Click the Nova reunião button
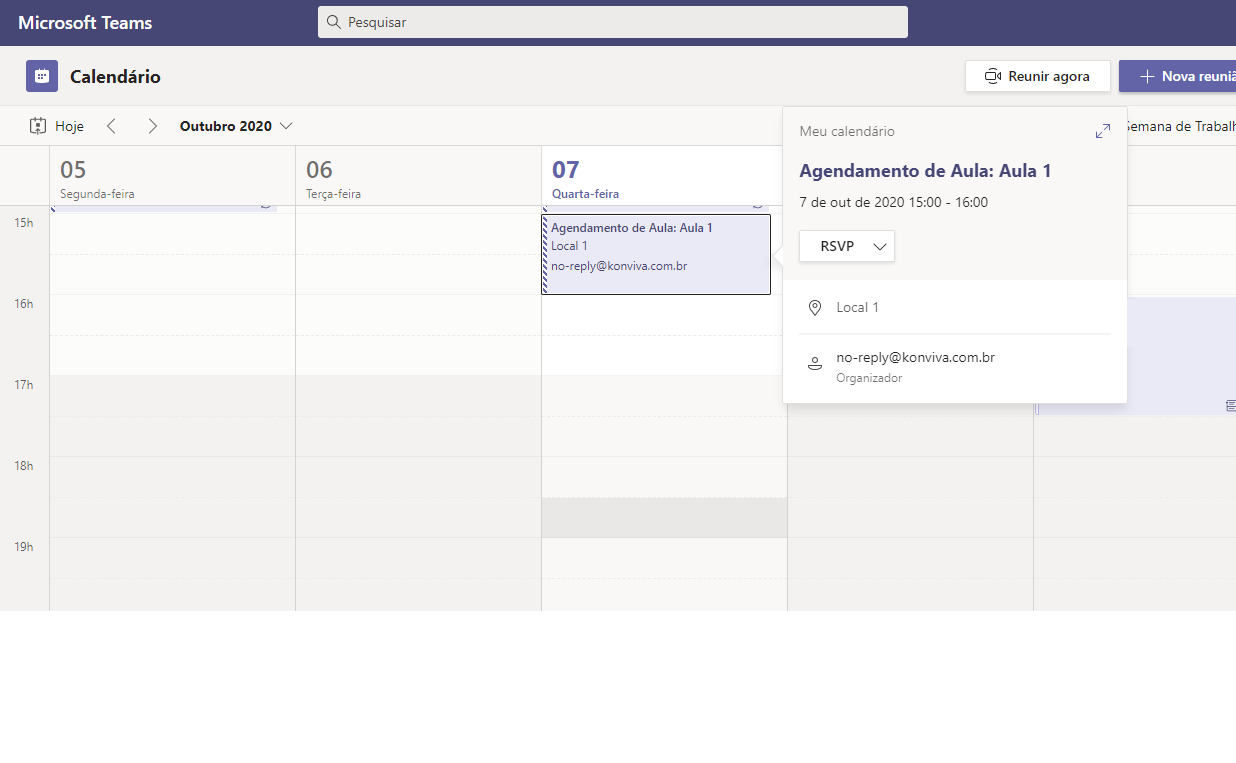The width and height of the screenshot is (1236, 763). coord(1177,76)
